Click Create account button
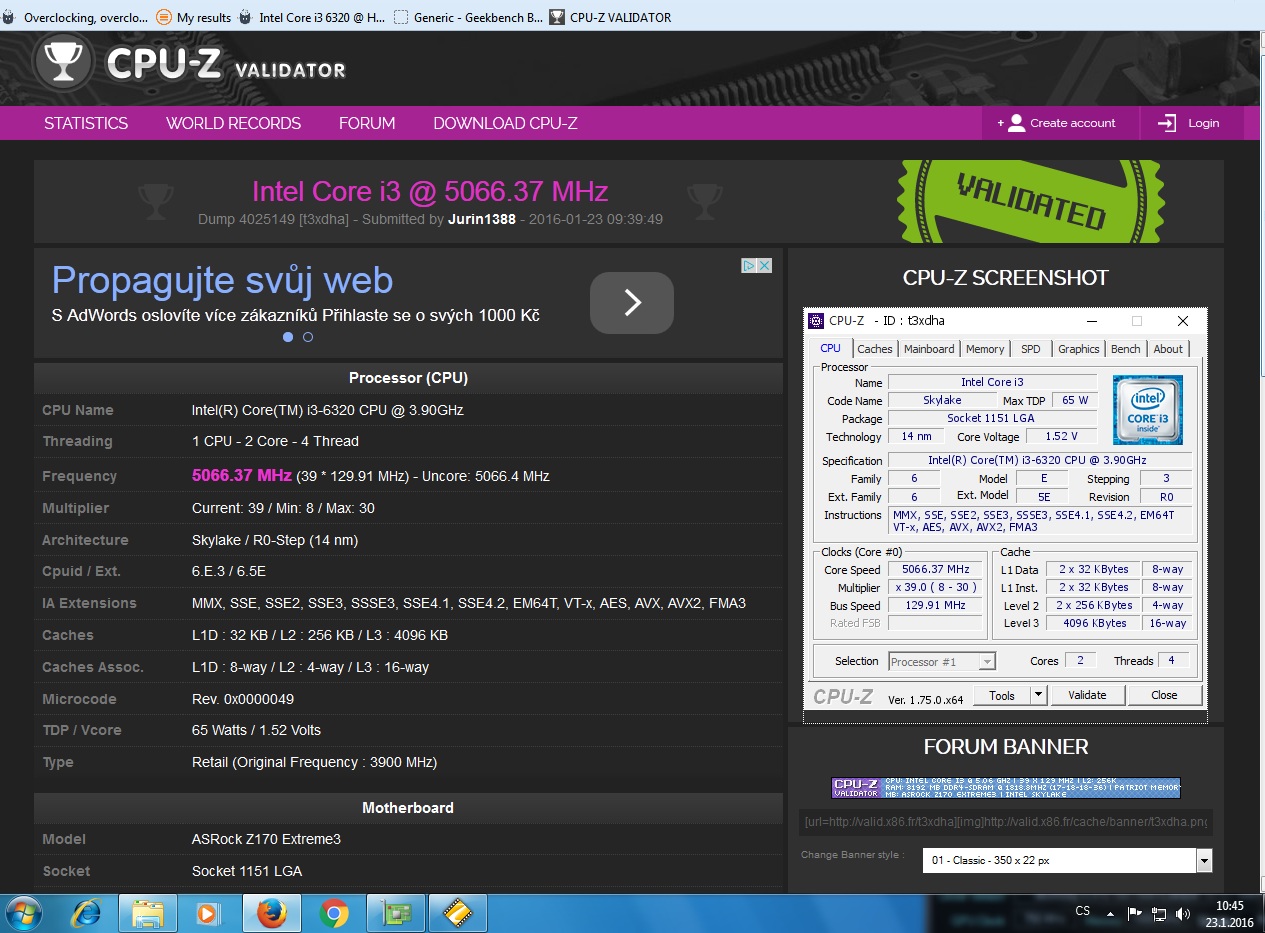Viewport: 1265px width, 933px height. pyautogui.click(x=1060, y=123)
